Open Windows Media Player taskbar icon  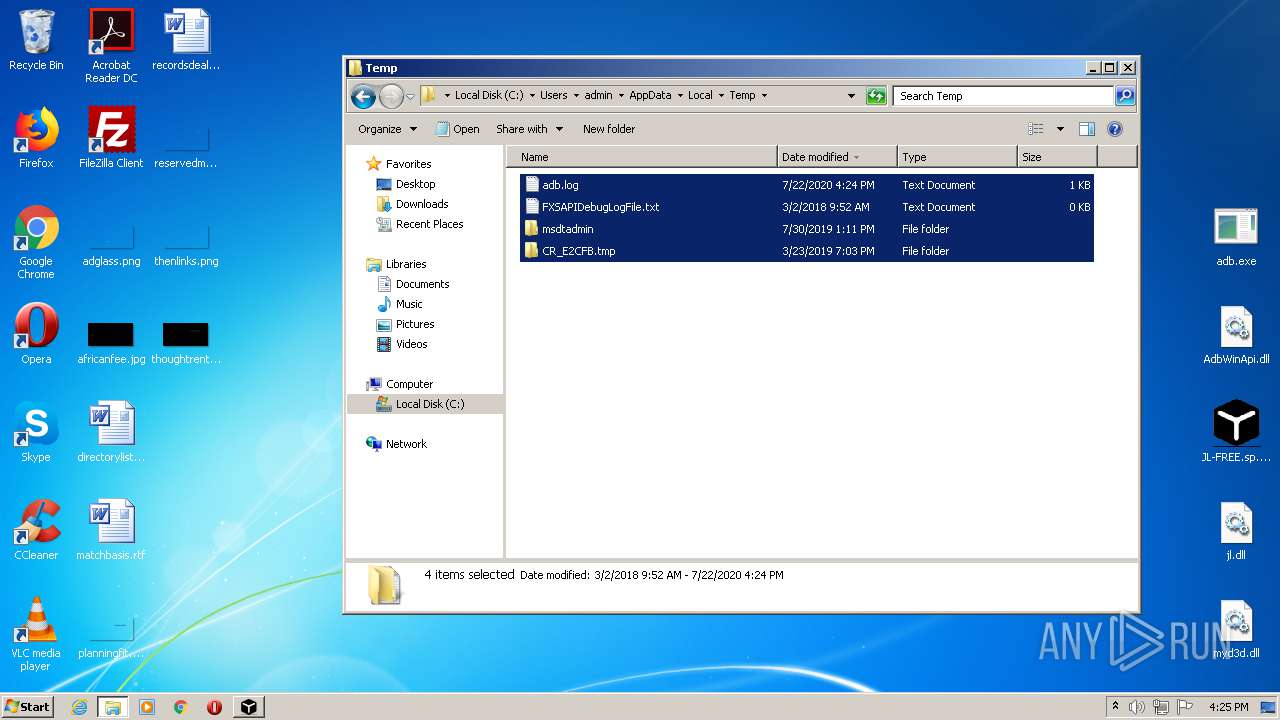pos(147,707)
